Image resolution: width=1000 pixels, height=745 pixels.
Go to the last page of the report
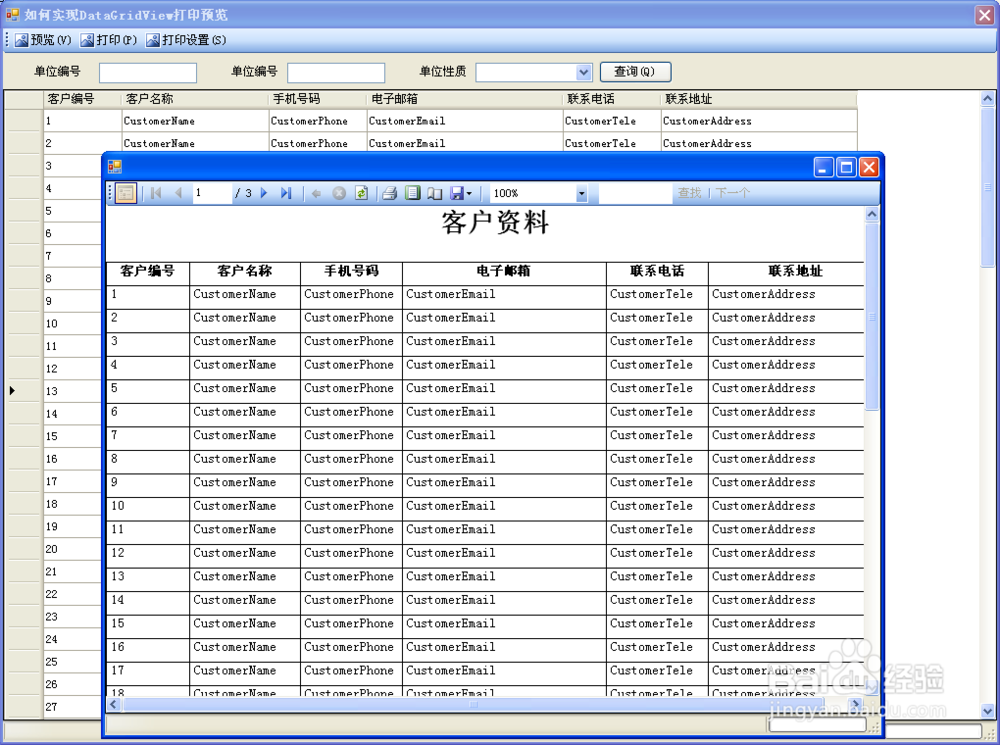(x=285, y=193)
